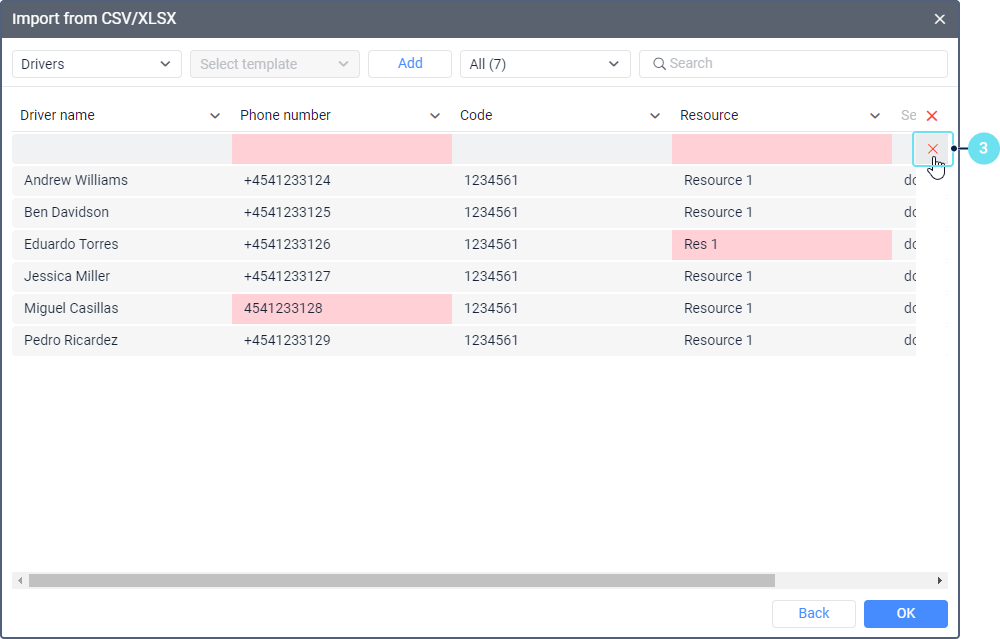
Task: Open the Drivers type dropdown
Action: [96, 64]
